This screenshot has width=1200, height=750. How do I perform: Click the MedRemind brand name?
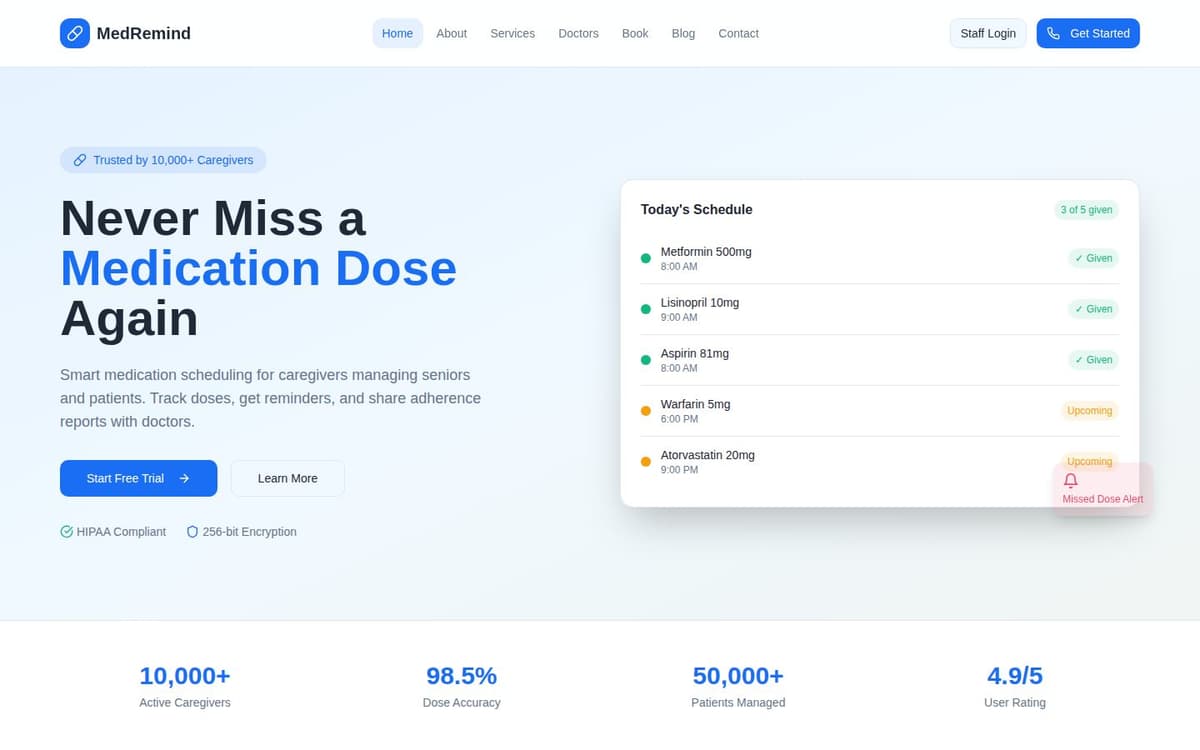143,33
